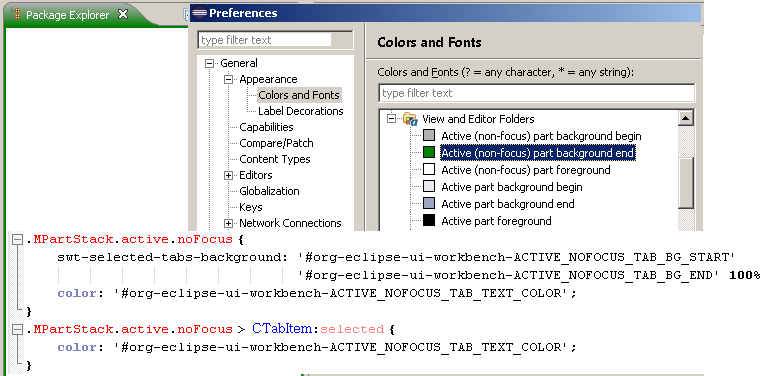Click the Package Explorer tab icon
Image resolution: width=761 pixels, height=376 pixels.
(x=16, y=15)
